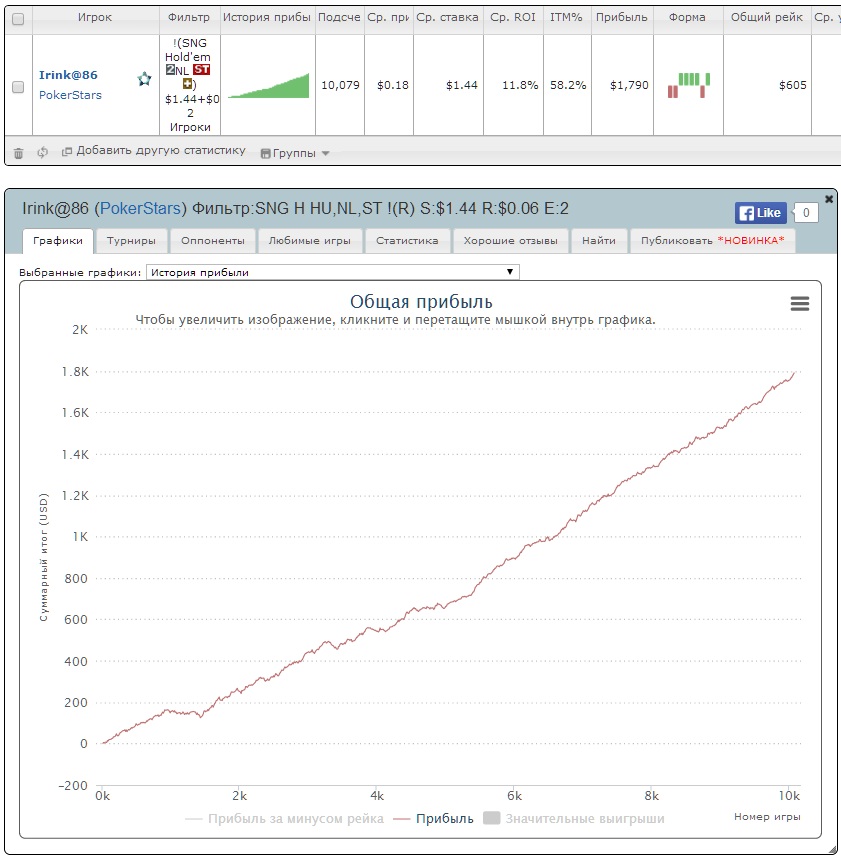Open the Выбранные графики selector
The image size is (841, 860).
tap(332, 272)
